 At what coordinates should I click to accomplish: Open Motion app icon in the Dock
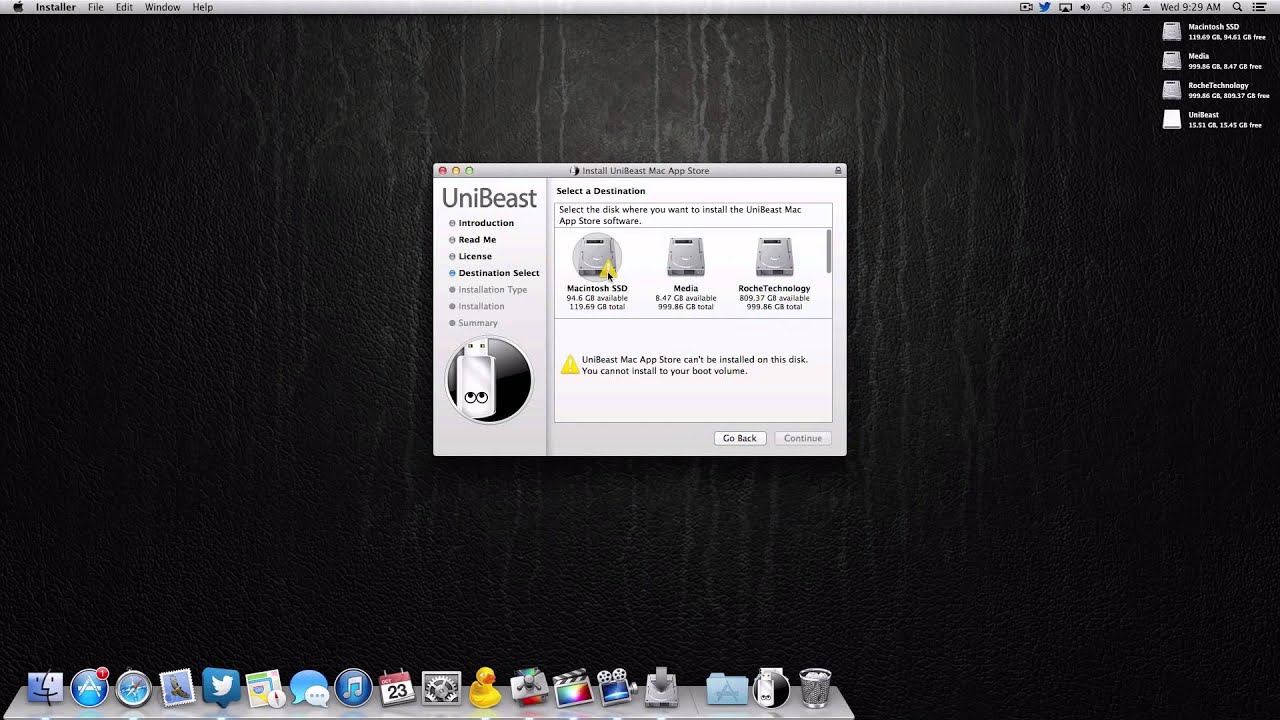pyautogui.click(x=529, y=688)
